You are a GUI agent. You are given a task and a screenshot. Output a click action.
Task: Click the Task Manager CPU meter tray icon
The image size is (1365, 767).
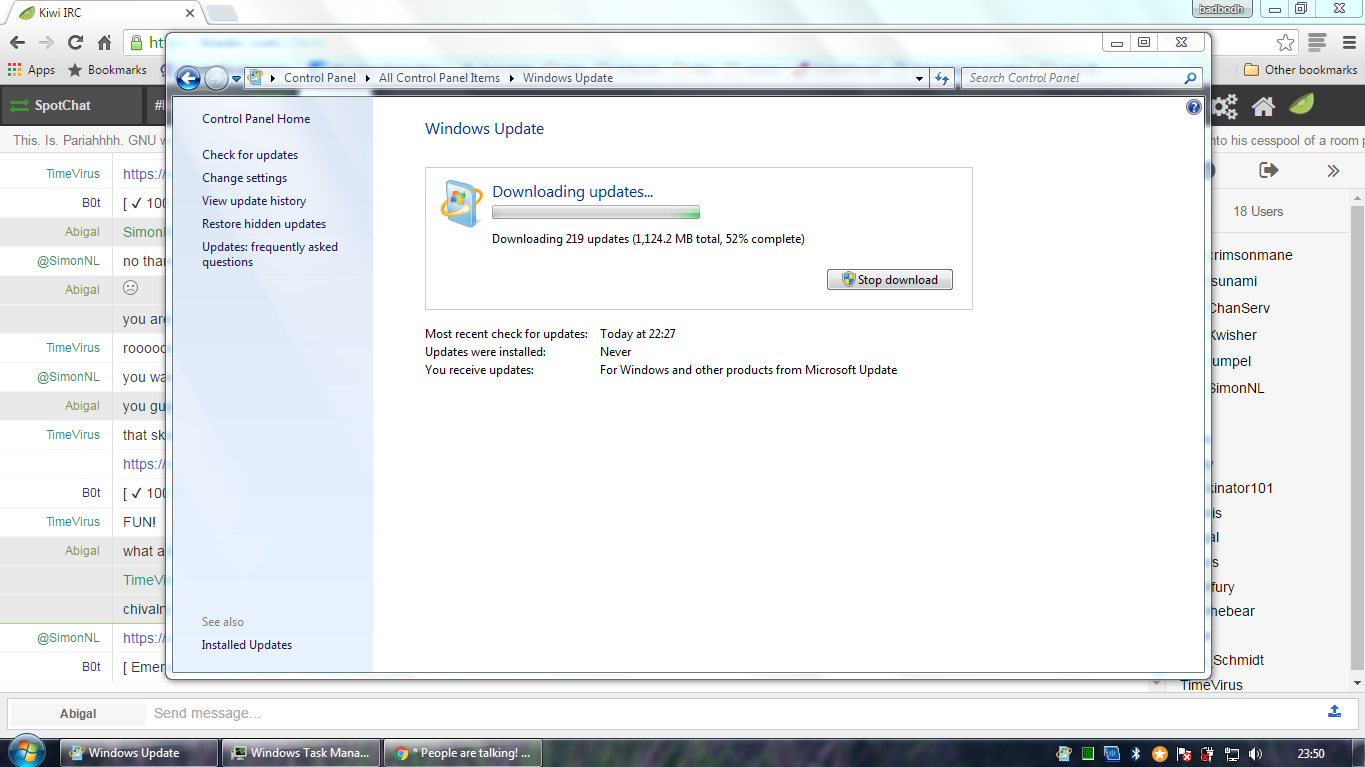coord(1087,754)
